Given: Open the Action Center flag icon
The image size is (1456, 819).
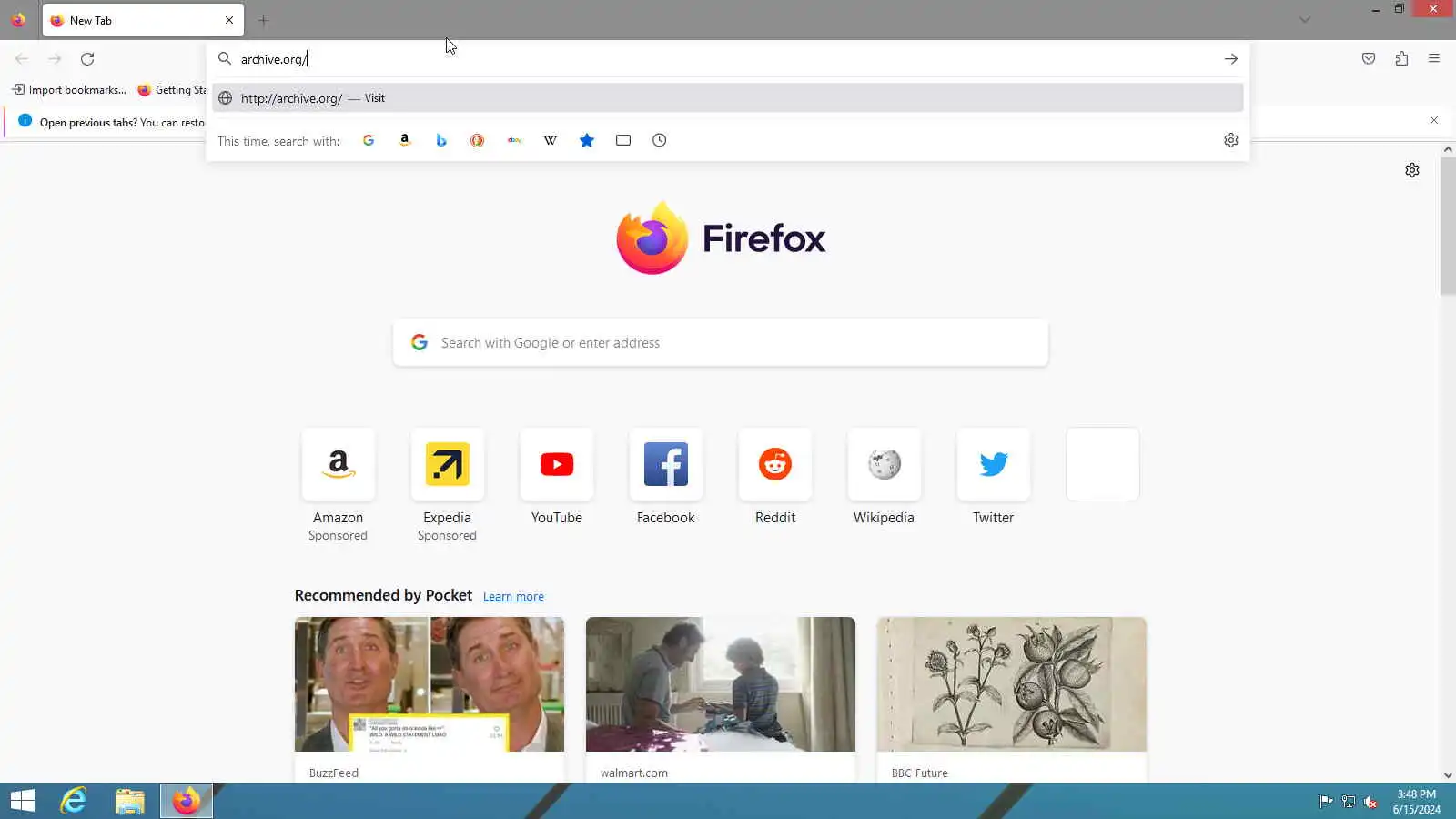Looking at the screenshot, I should point(1326,802).
